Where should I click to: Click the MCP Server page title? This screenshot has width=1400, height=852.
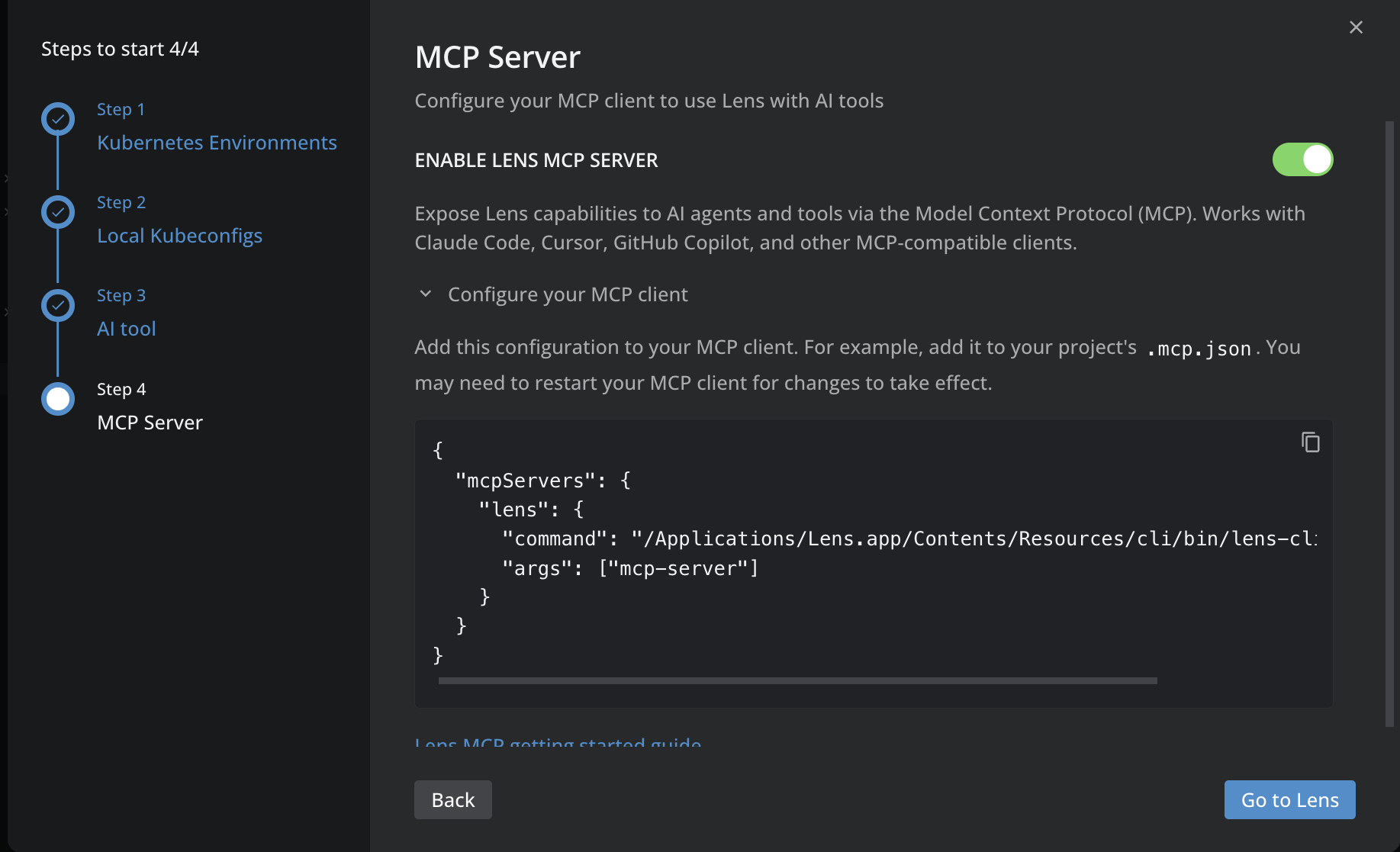pos(497,57)
